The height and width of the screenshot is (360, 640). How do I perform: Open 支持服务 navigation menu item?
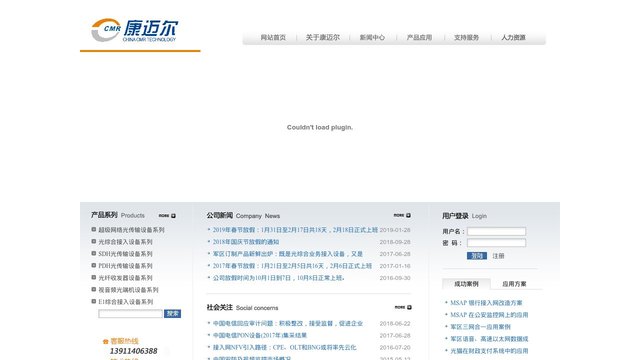pyautogui.click(x=466, y=38)
